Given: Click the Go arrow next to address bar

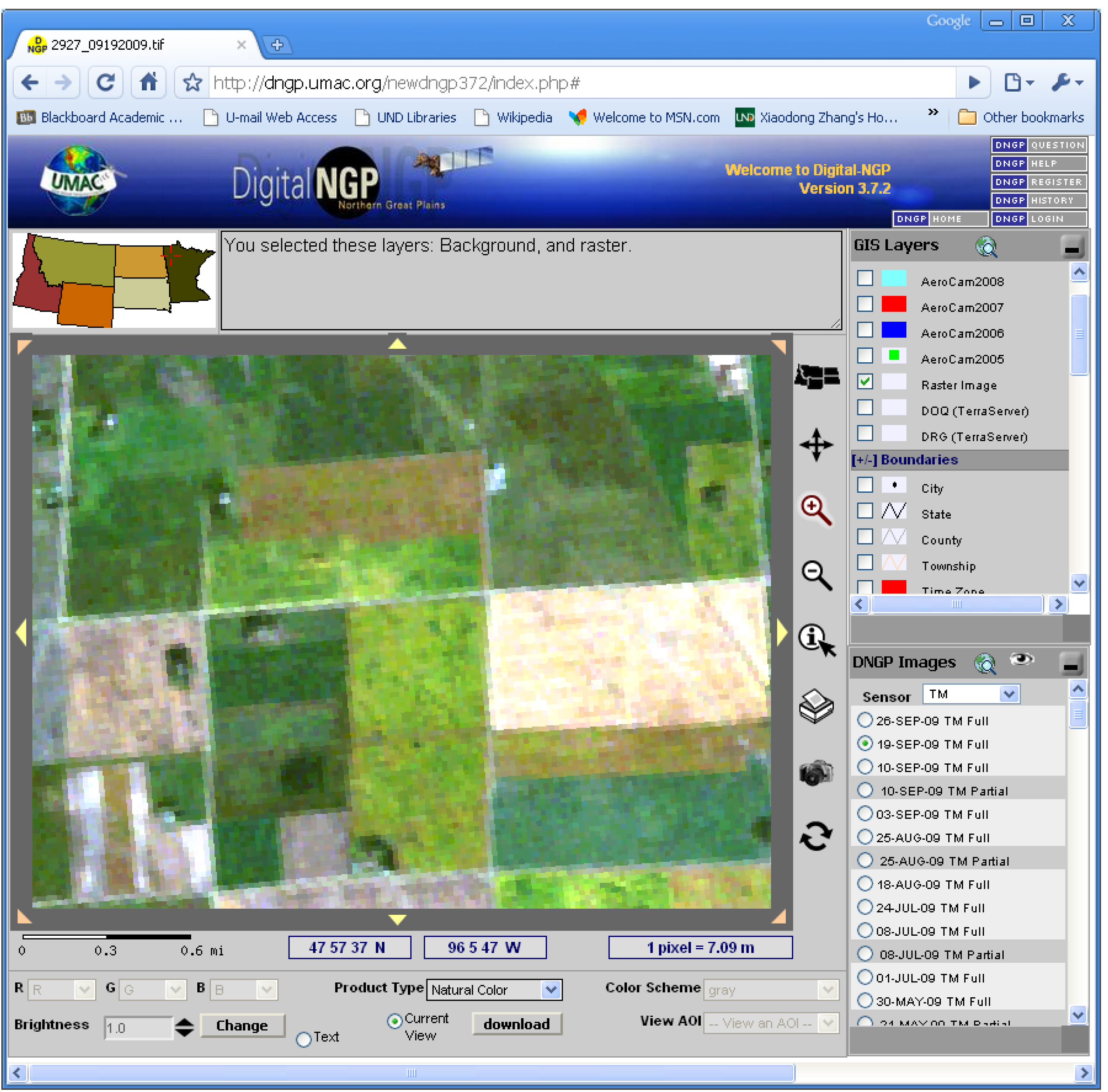Looking at the screenshot, I should [974, 82].
